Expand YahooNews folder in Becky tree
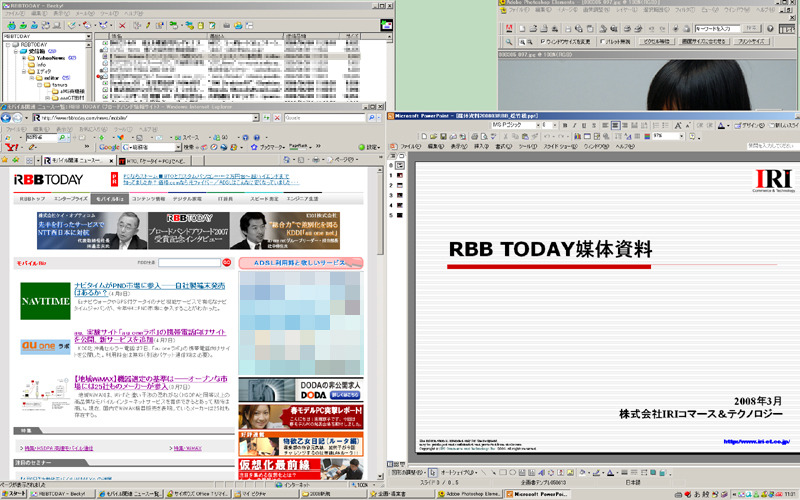 tap(23, 58)
